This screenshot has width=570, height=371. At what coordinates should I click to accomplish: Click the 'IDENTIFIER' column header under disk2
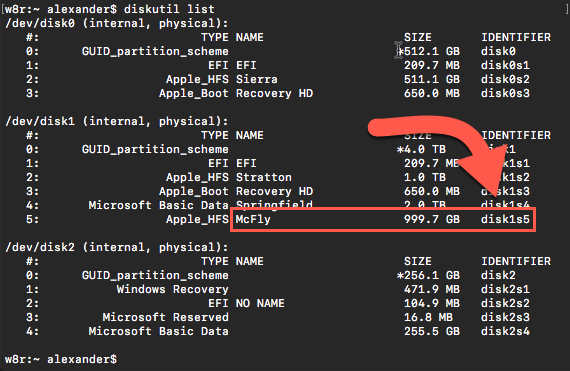[516, 261]
